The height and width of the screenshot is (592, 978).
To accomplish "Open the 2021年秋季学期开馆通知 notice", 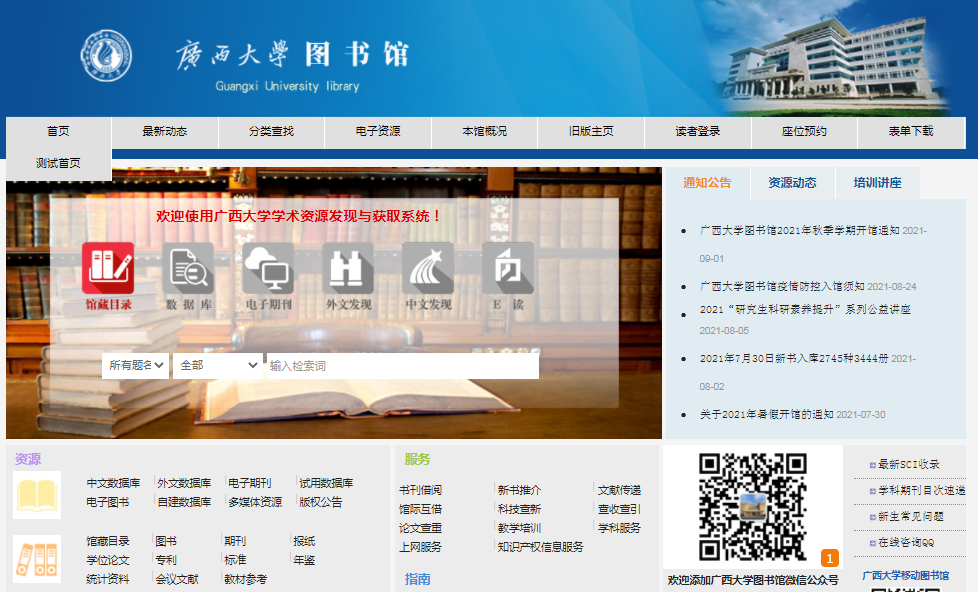I will coord(800,231).
